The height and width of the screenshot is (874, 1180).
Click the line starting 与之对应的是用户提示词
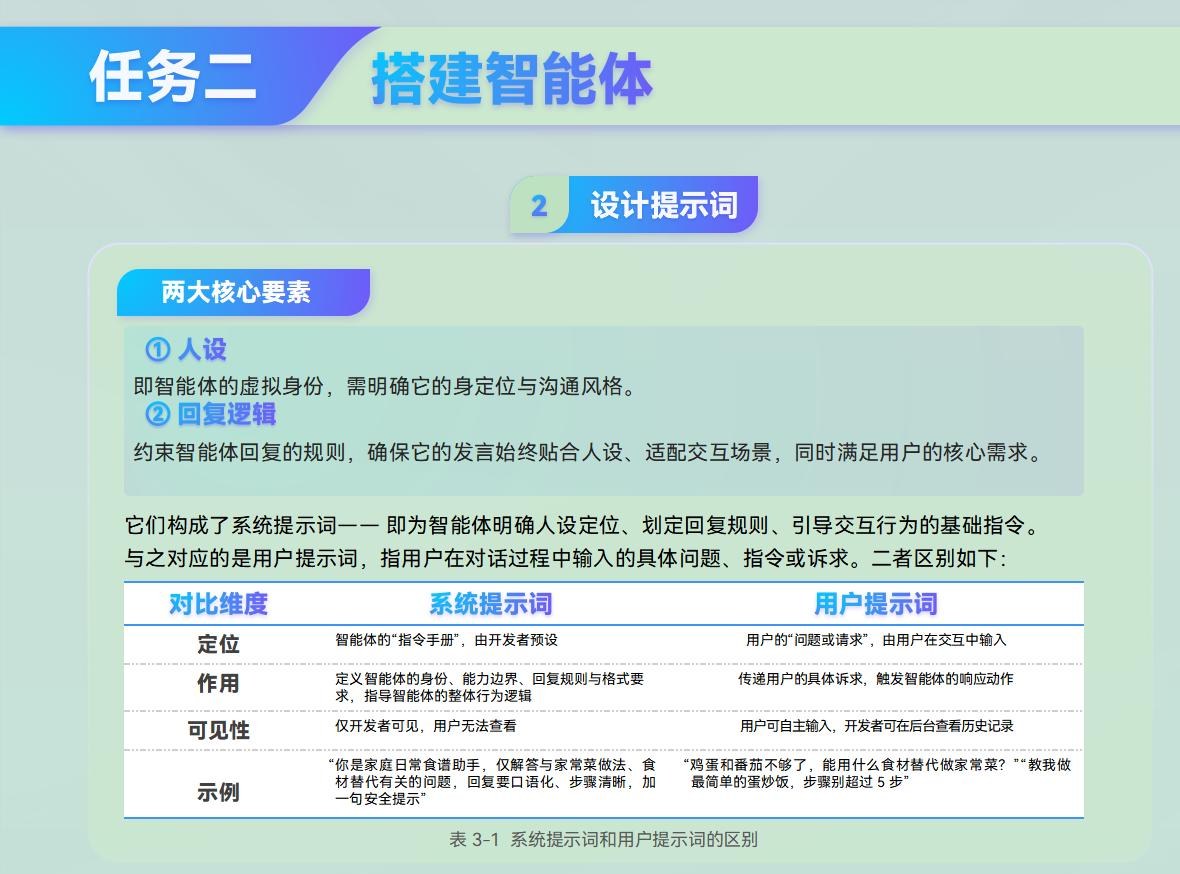click(x=565, y=558)
